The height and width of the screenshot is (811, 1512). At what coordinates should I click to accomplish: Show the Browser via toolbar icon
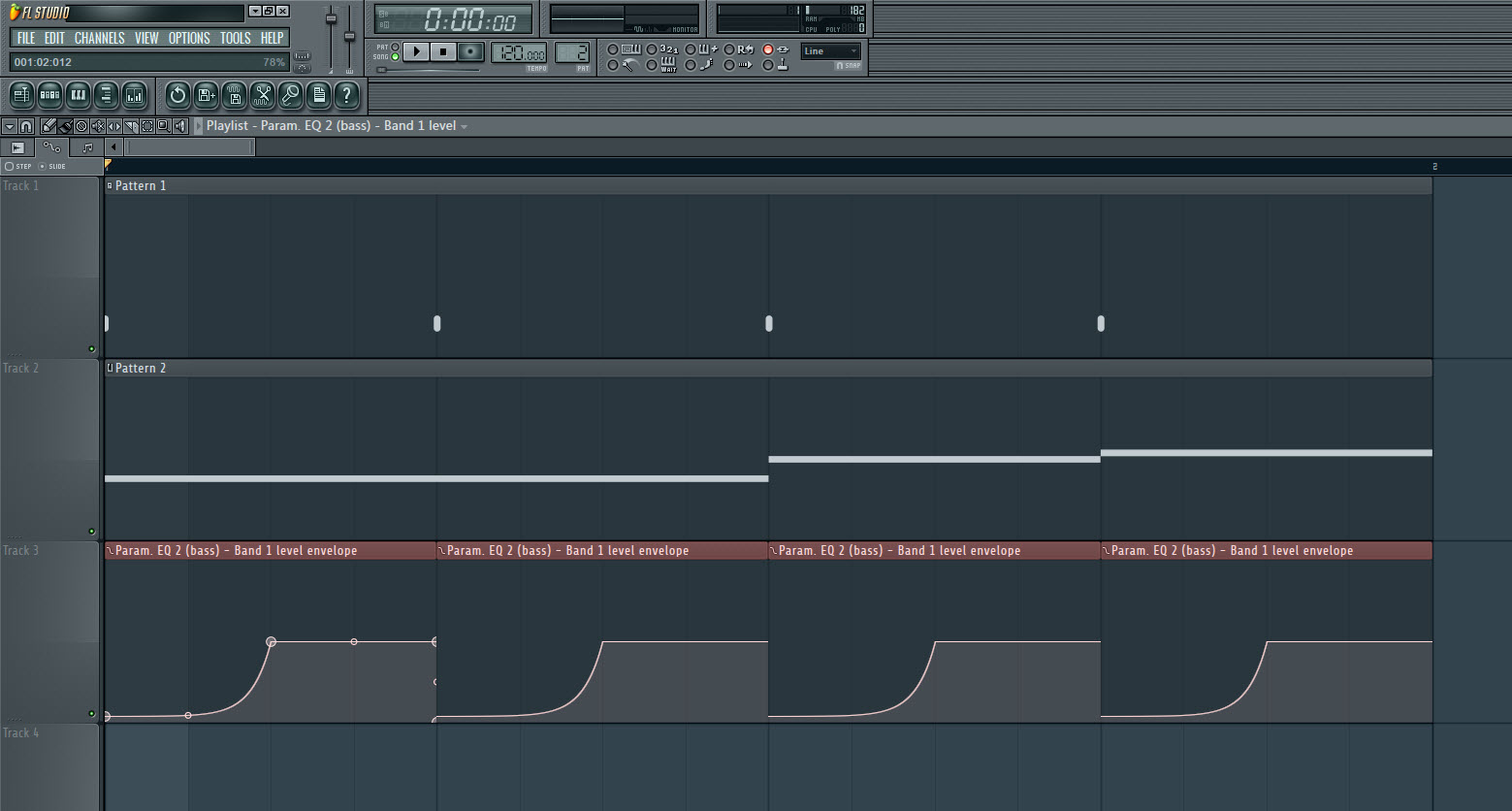coord(107,95)
